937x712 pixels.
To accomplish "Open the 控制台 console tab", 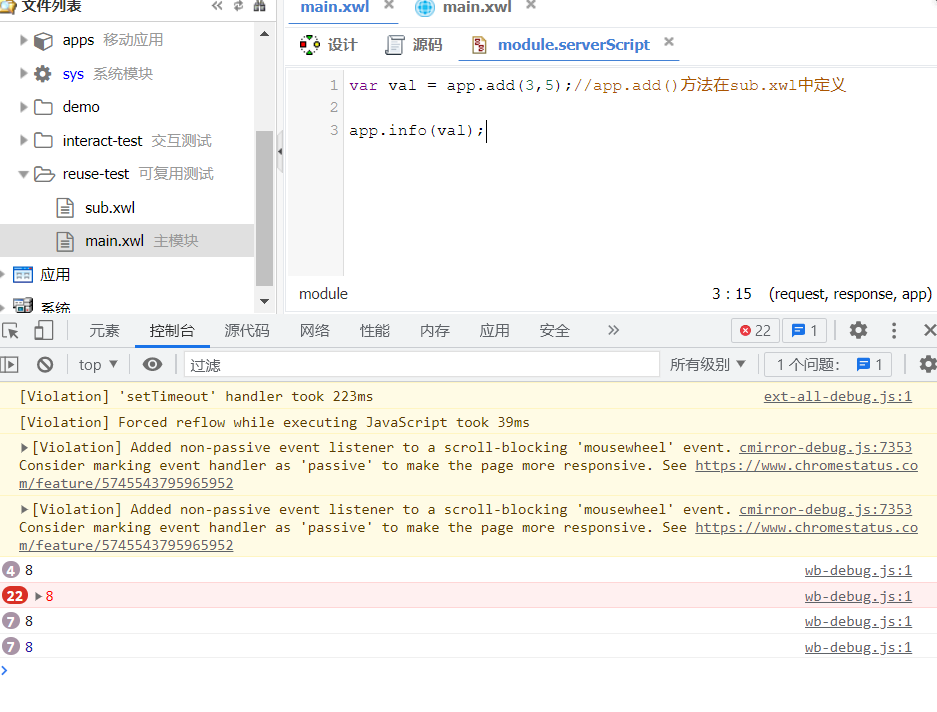I will (x=172, y=331).
